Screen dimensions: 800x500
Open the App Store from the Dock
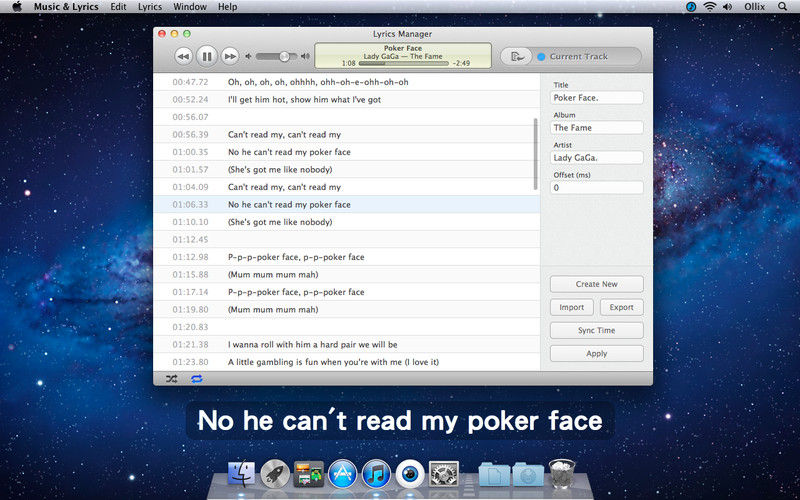(x=342, y=474)
